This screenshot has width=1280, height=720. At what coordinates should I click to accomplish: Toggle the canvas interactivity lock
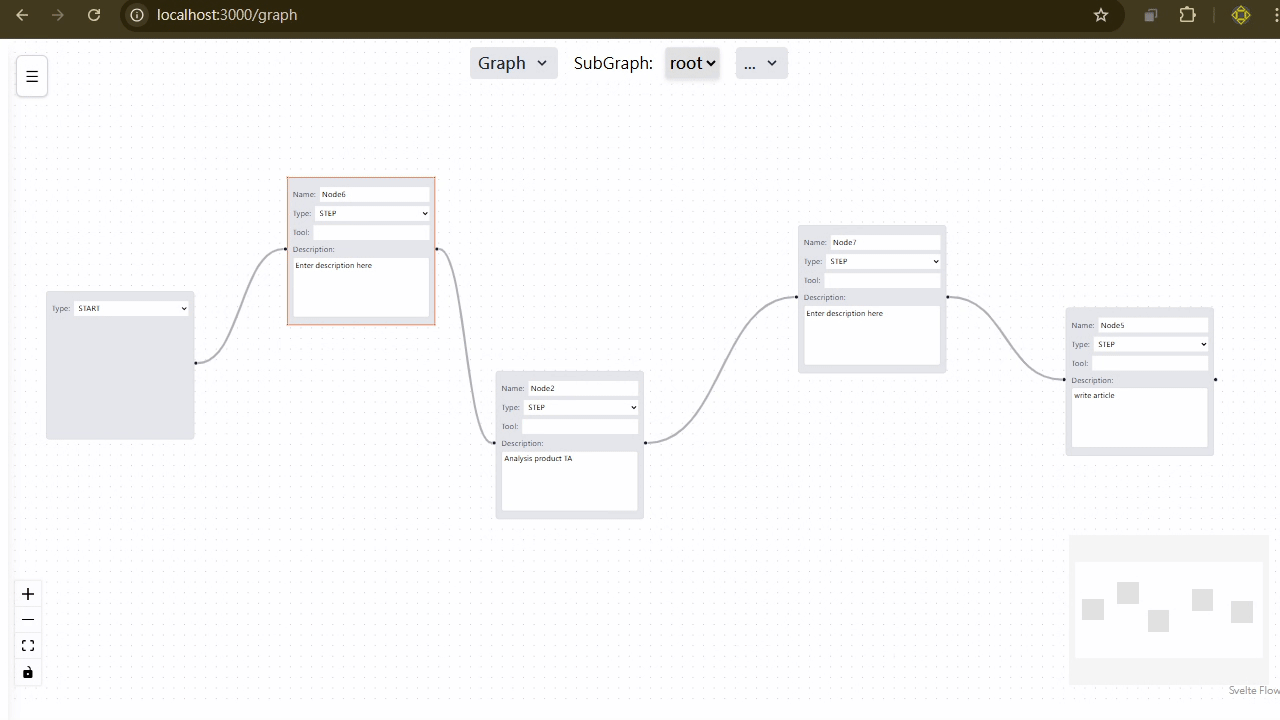tap(28, 672)
